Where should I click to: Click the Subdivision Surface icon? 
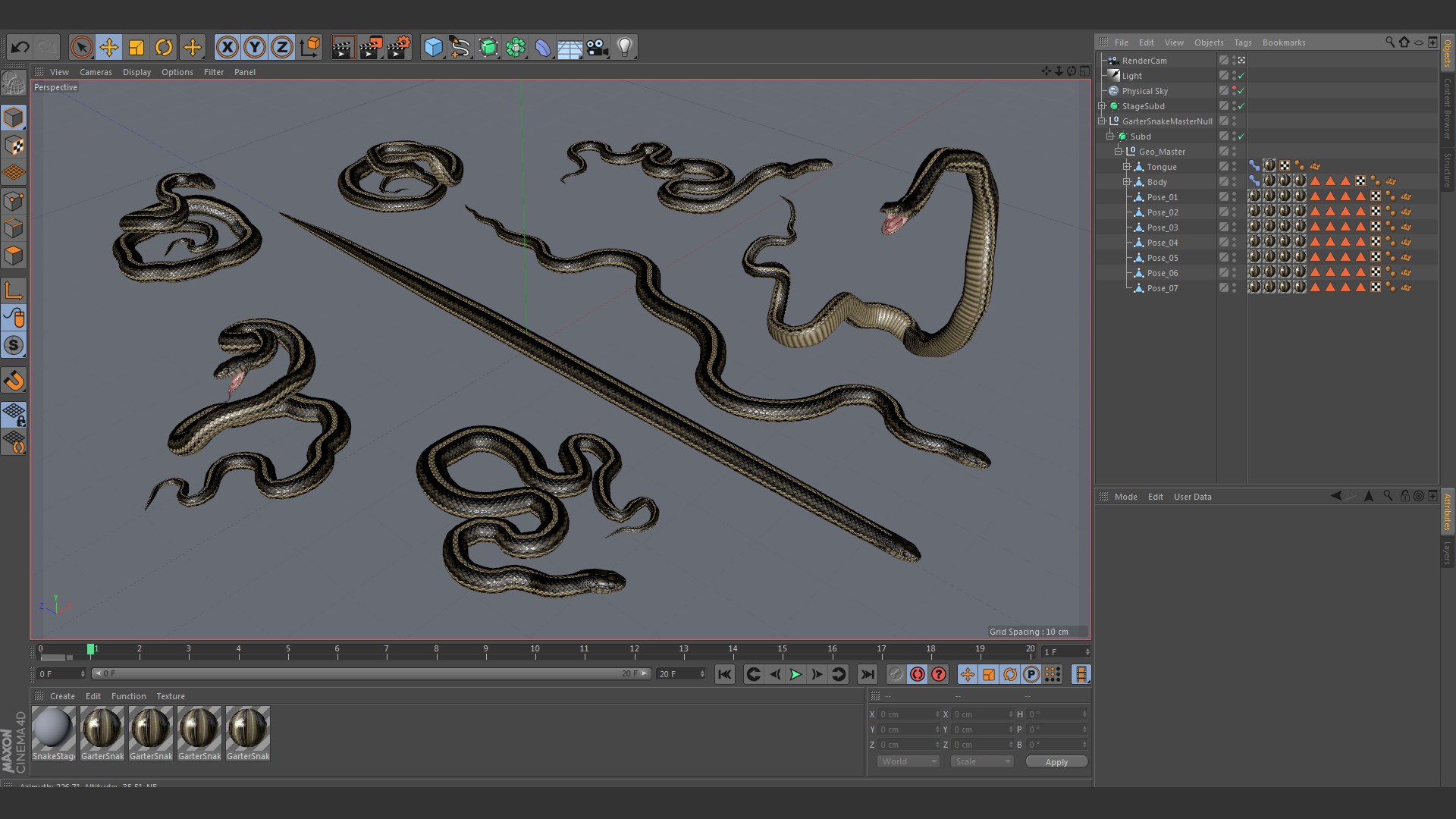click(490, 46)
